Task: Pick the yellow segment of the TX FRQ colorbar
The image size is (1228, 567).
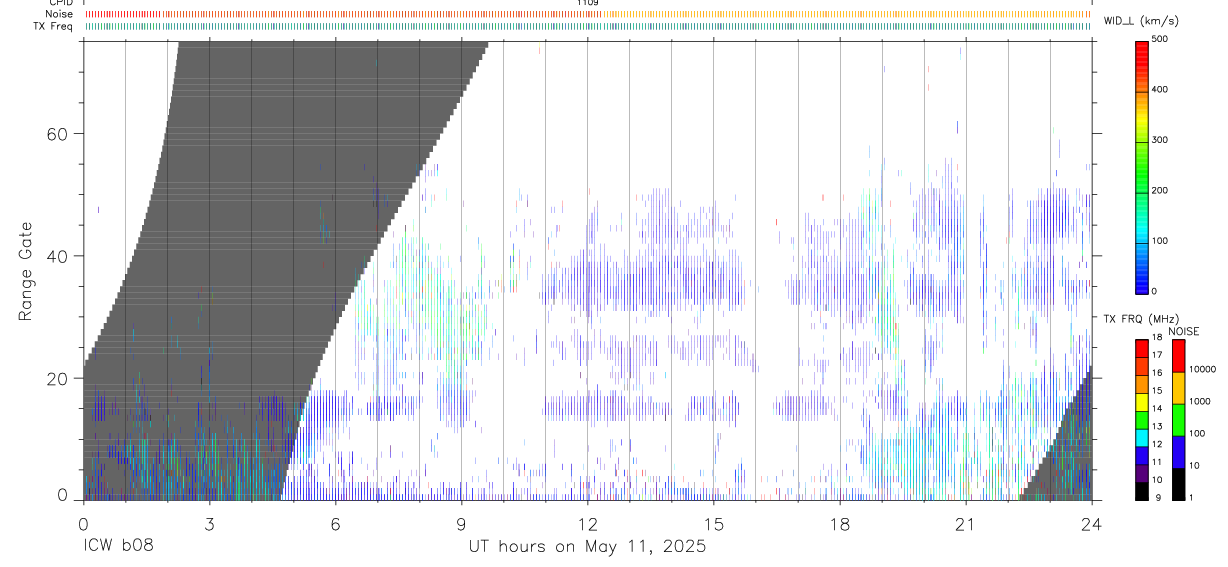Action: tap(1142, 401)
